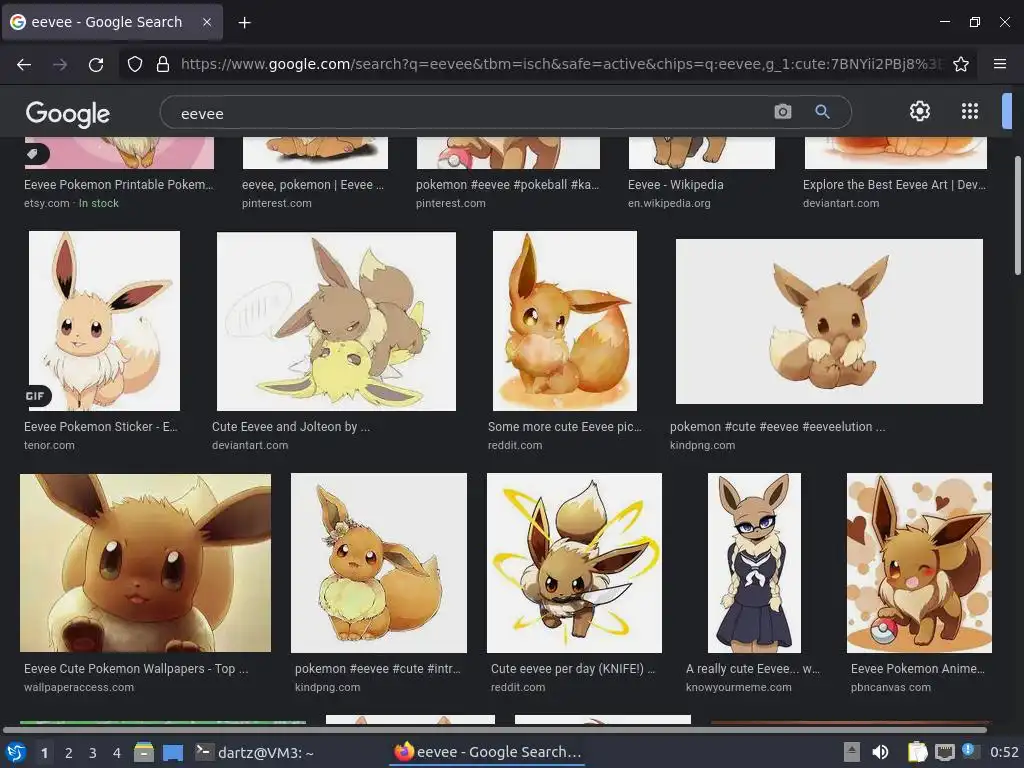Open a new tab with the plus button
Screen dimensions: 1024x768
244,23
